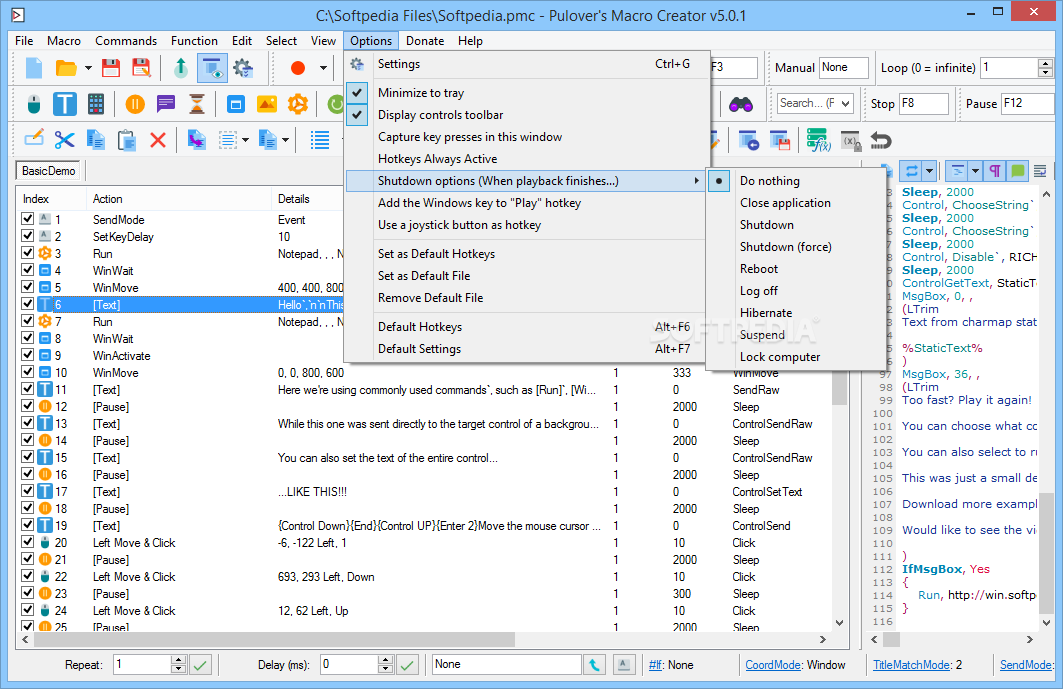Click the #If link in status bar
Viewport: 1063px width, 689px height.
click(656, 665)
